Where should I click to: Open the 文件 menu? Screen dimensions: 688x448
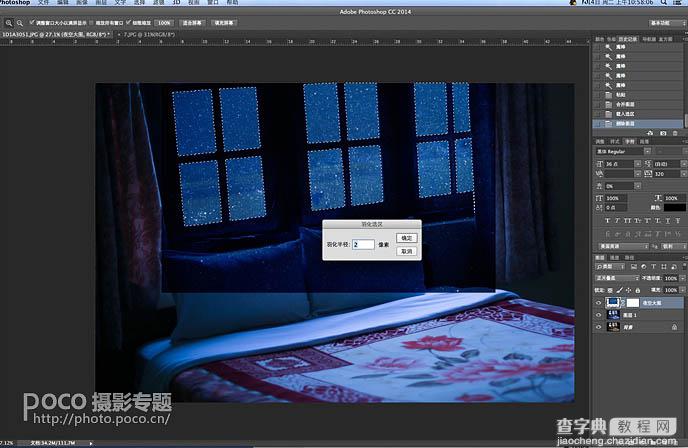pyautogui.click(x=43, y=3)
